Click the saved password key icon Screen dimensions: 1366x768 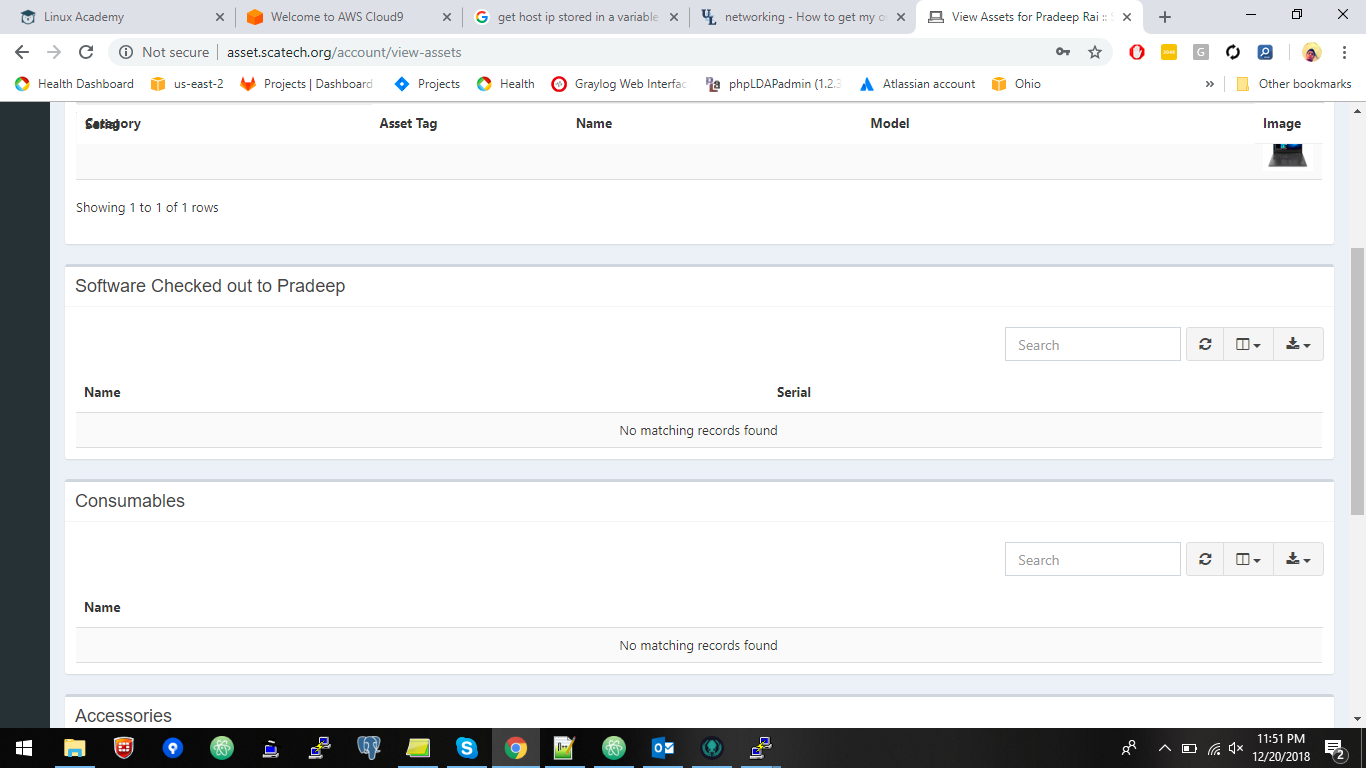1063,52
